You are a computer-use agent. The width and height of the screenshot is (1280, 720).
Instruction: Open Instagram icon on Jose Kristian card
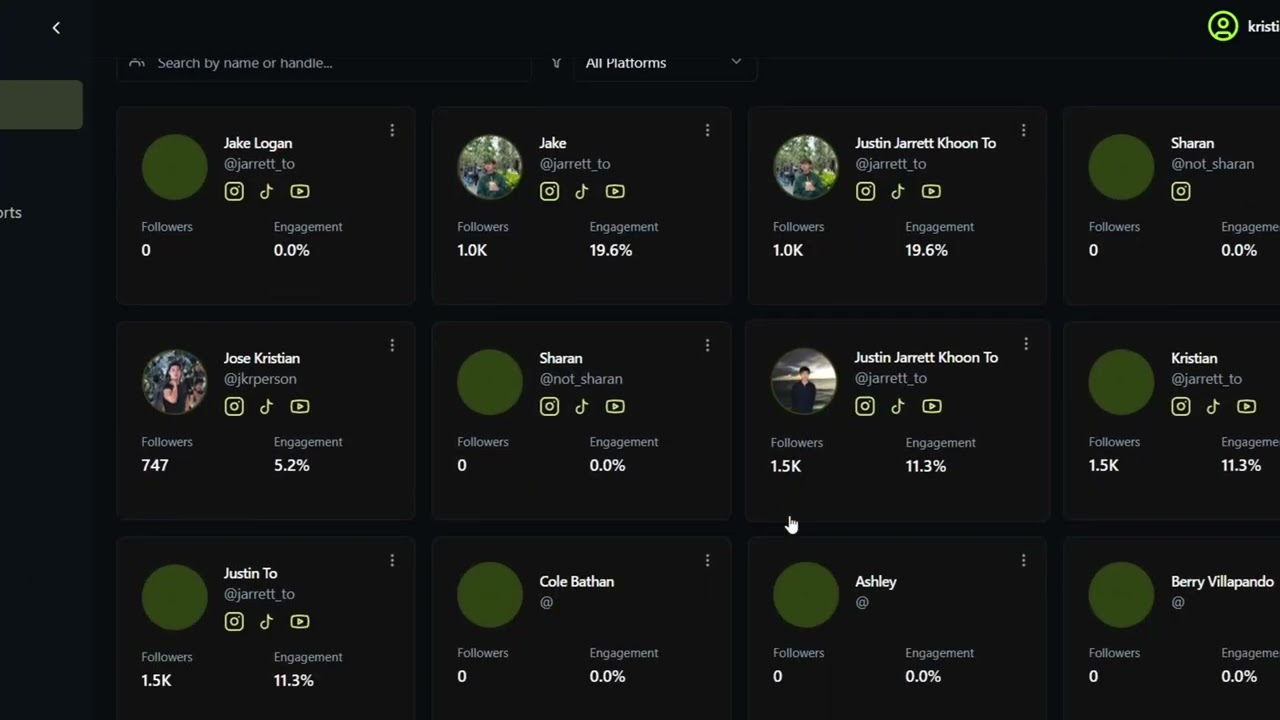point(234,406)
